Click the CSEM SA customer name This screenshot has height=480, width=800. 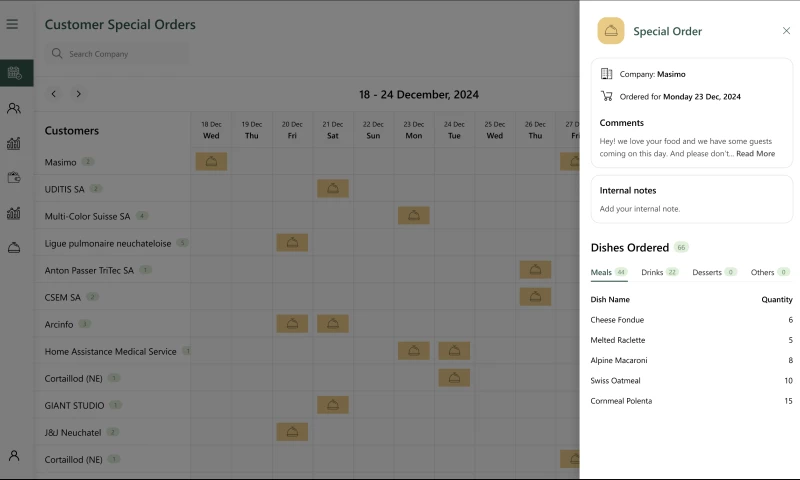62,297
